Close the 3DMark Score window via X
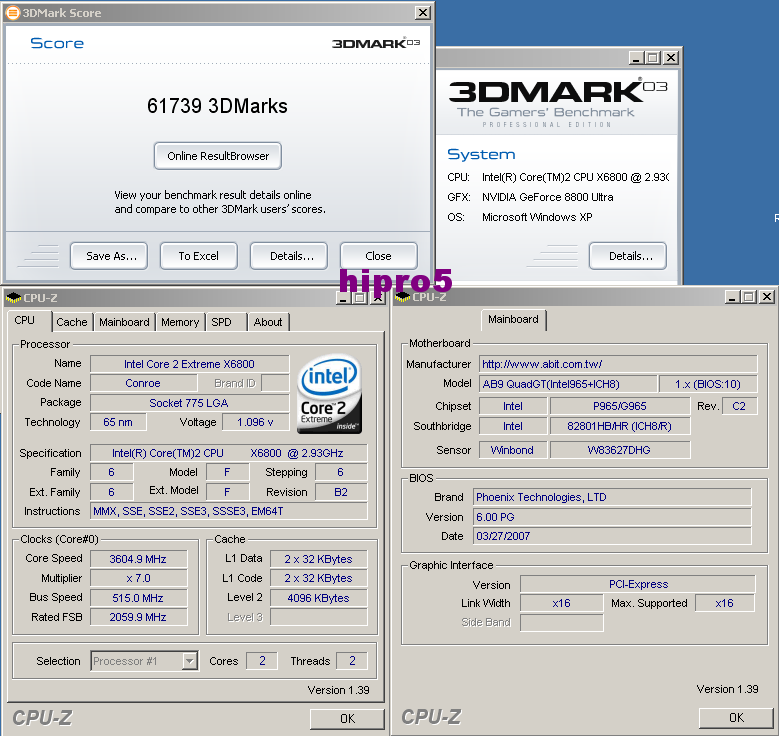 423,13
